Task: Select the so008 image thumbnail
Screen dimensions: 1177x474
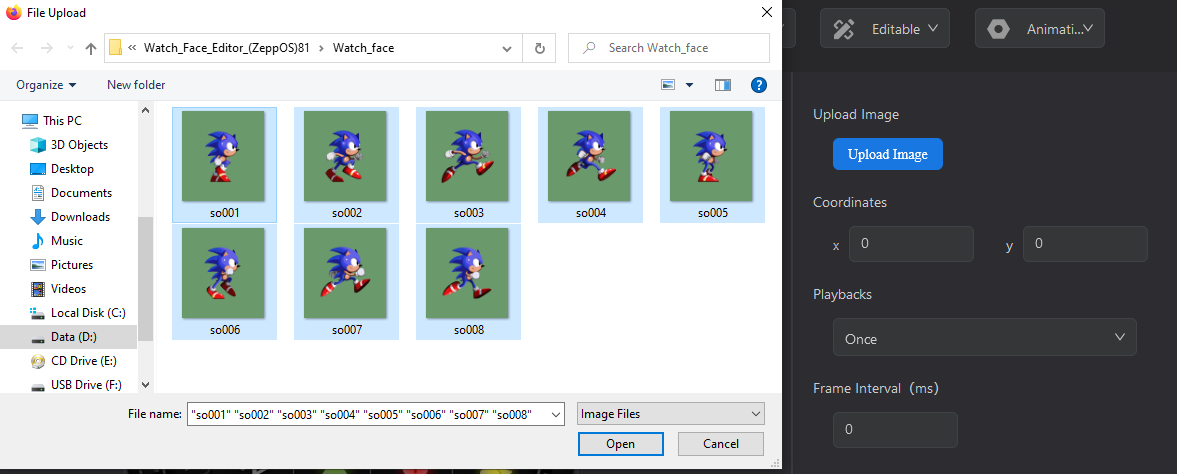Action: [468, 282]
